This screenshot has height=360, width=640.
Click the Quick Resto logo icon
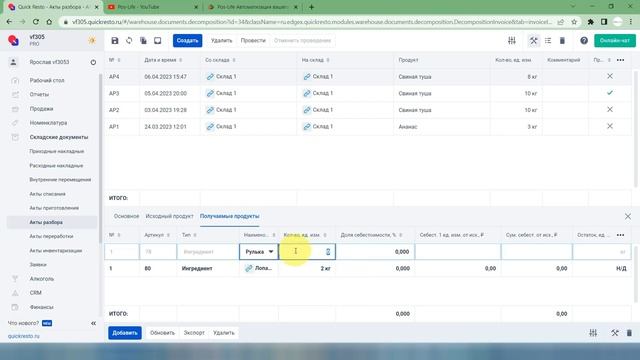click(x=13, y=40)
